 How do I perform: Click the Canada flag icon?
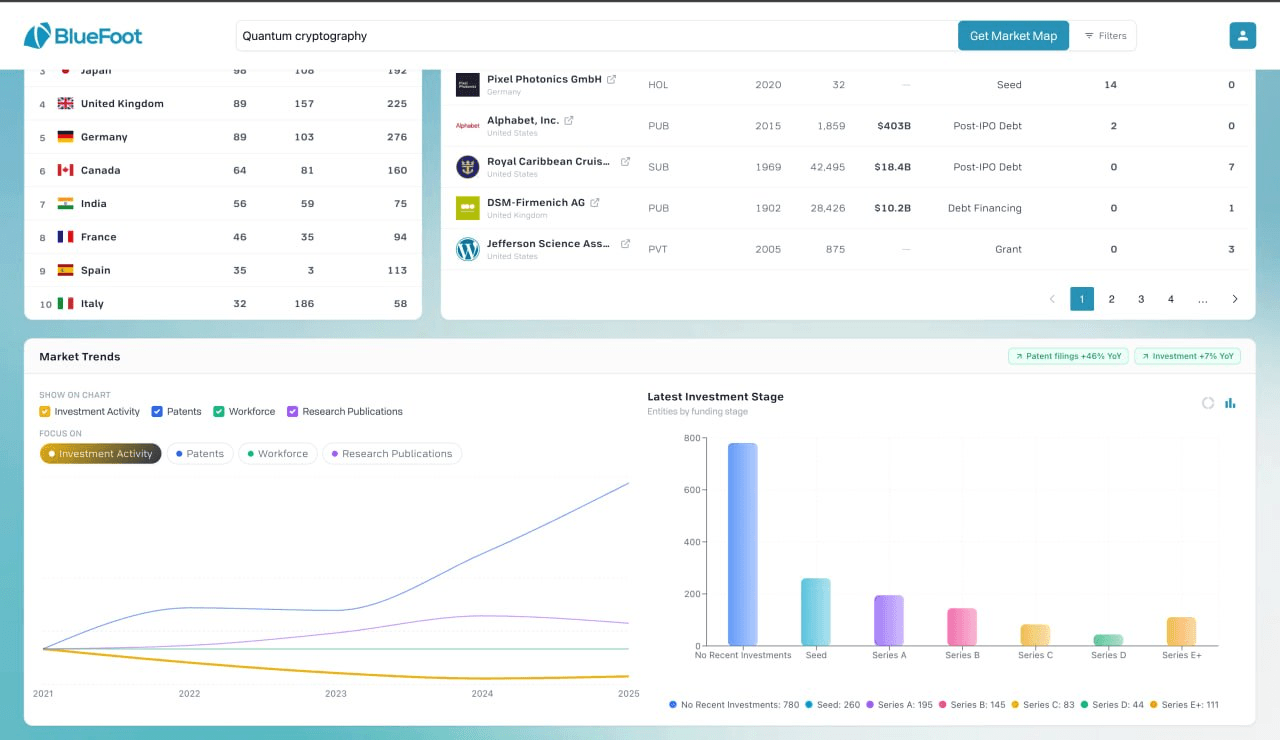coord(66,170)
